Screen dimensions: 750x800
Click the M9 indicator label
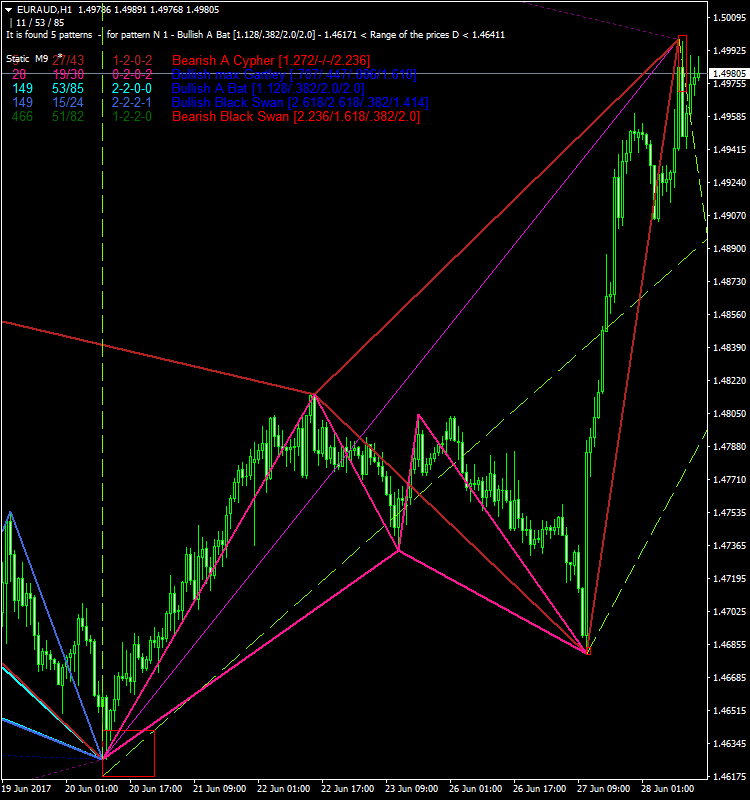pyautogui.click(x=41, y=59)
